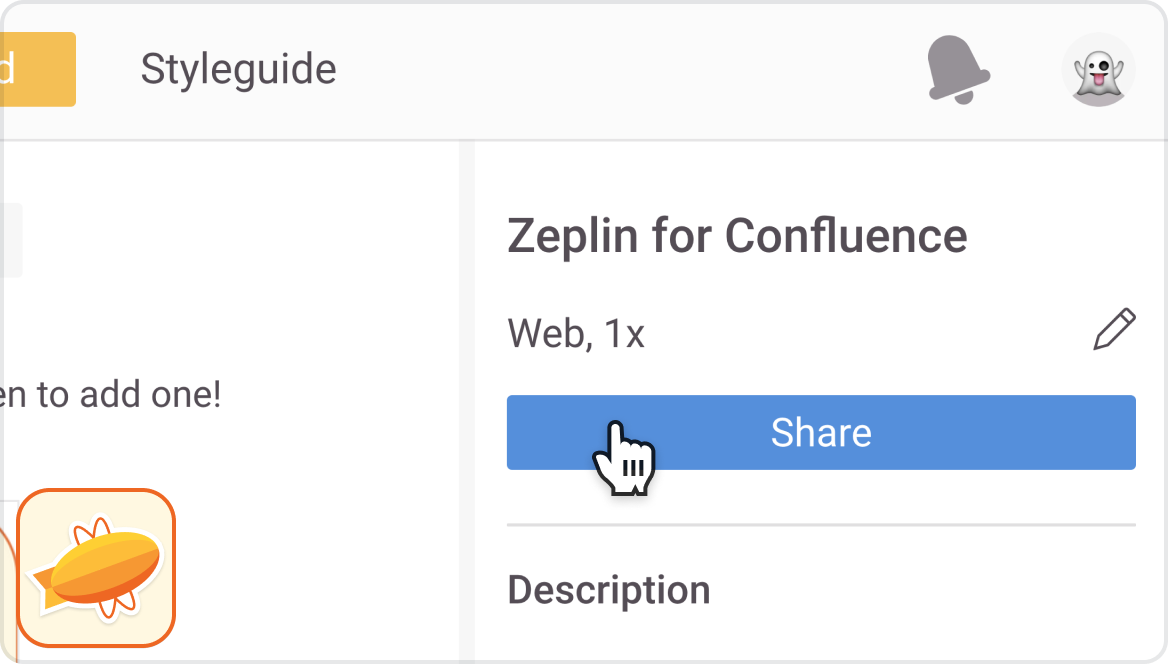Open the notifications bell
The image size is (1168, 664).
pos(959,70)
